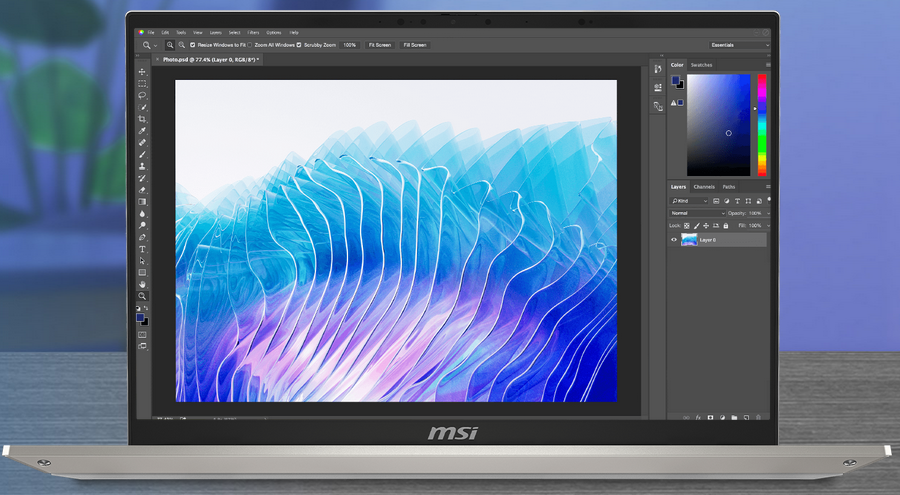Enable Zoom All Windows checkbox
900x495 pixels.
click(250, 45)
